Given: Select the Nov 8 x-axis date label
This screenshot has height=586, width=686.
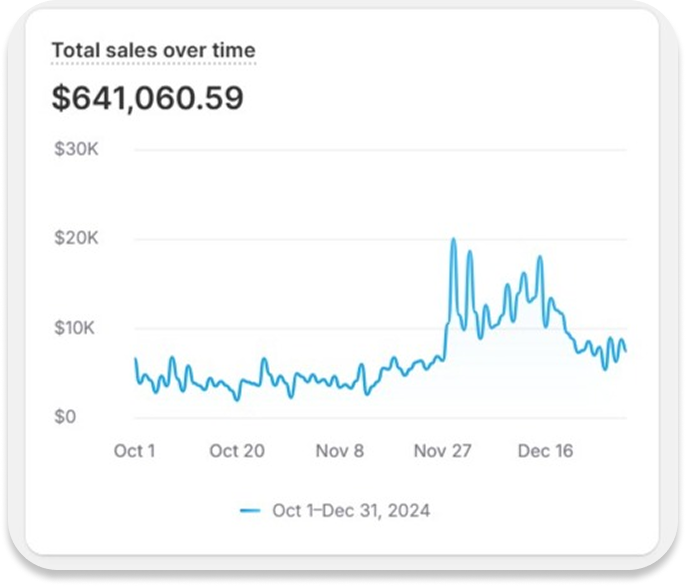Looking at the screenshot, I should pyautogui.click(x=340, y=451).
